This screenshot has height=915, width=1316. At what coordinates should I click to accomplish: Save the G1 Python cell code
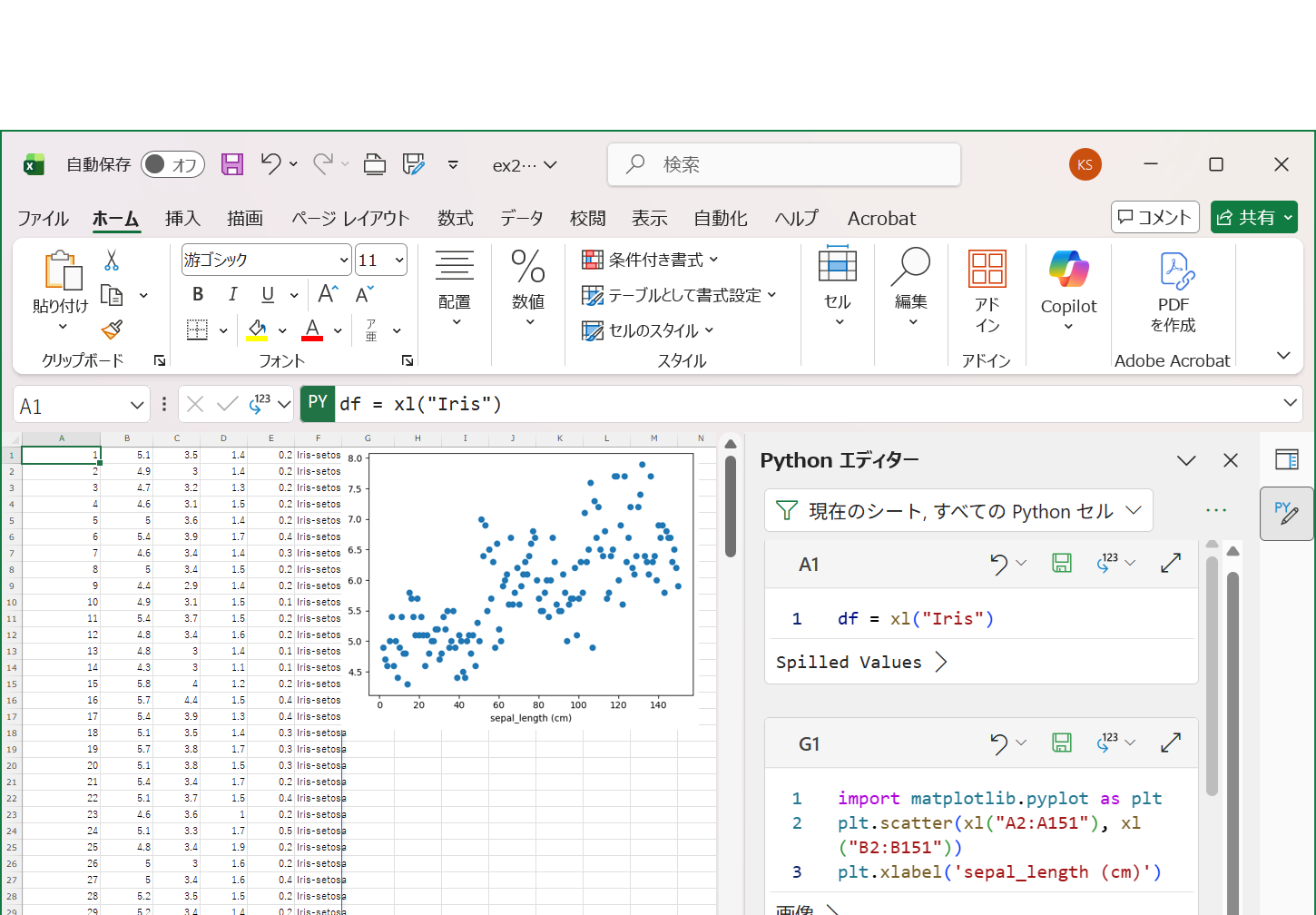point(1061,743)
